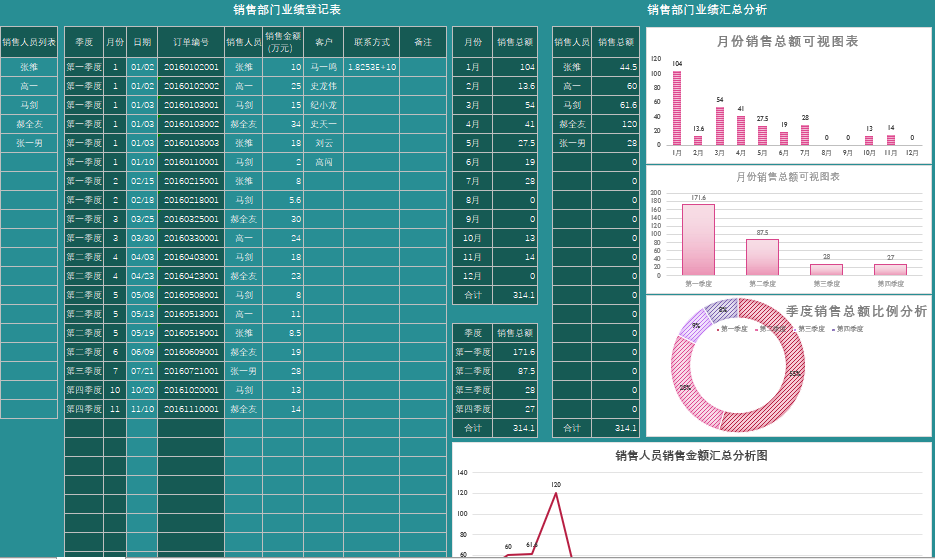
Task: Click the 第三季度 cell in the order table
Action: click(83, 371)
